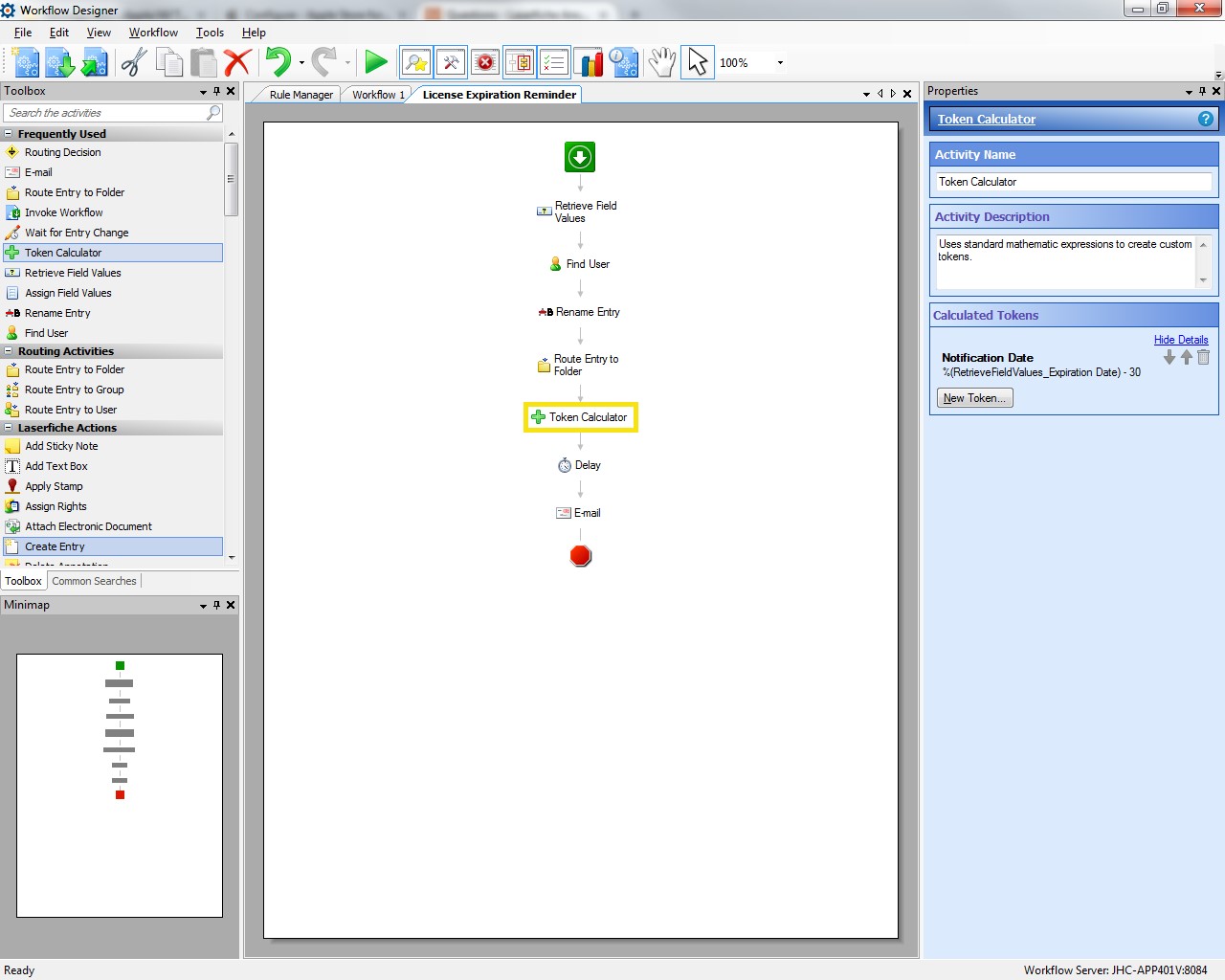The height and width of the screenshot is (980, 1225).
Task: Switch to the Rule Manager tab
Action: tap(301, 95)
